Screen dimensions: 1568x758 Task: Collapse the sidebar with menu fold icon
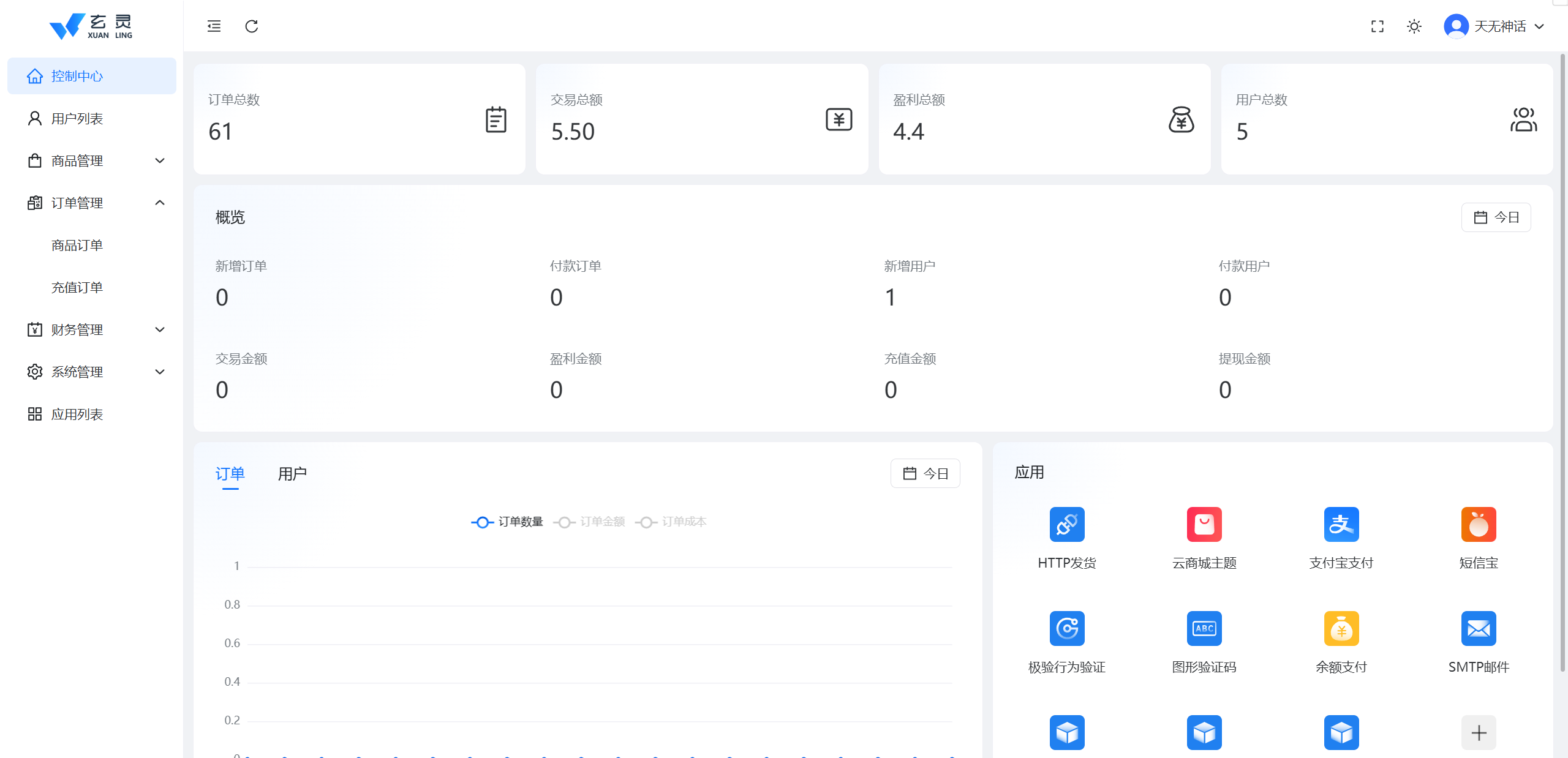[x=214, y=26]
